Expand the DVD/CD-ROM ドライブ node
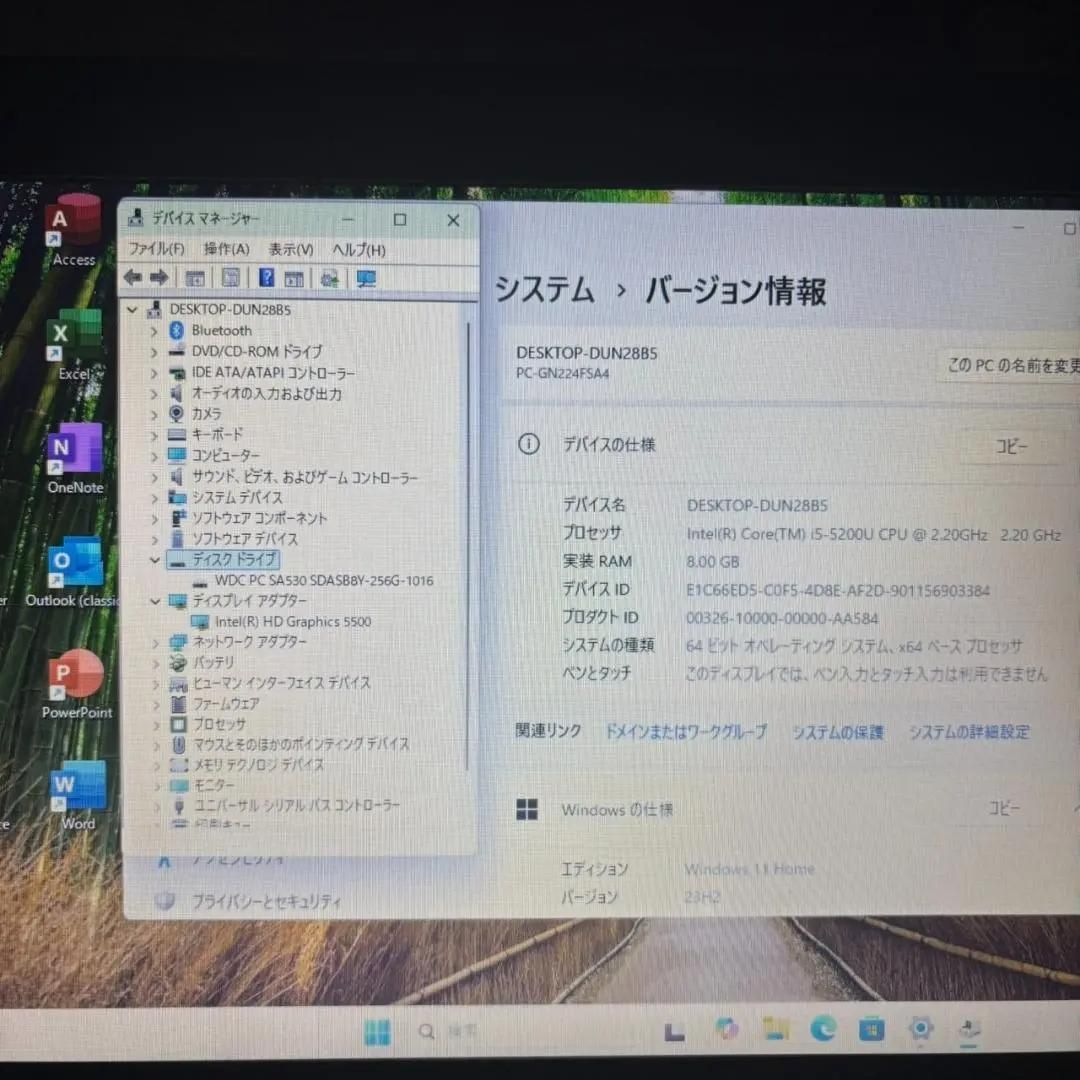Screen dimensions: 1080x1080 pyautogui.click(x=154, y=352)
